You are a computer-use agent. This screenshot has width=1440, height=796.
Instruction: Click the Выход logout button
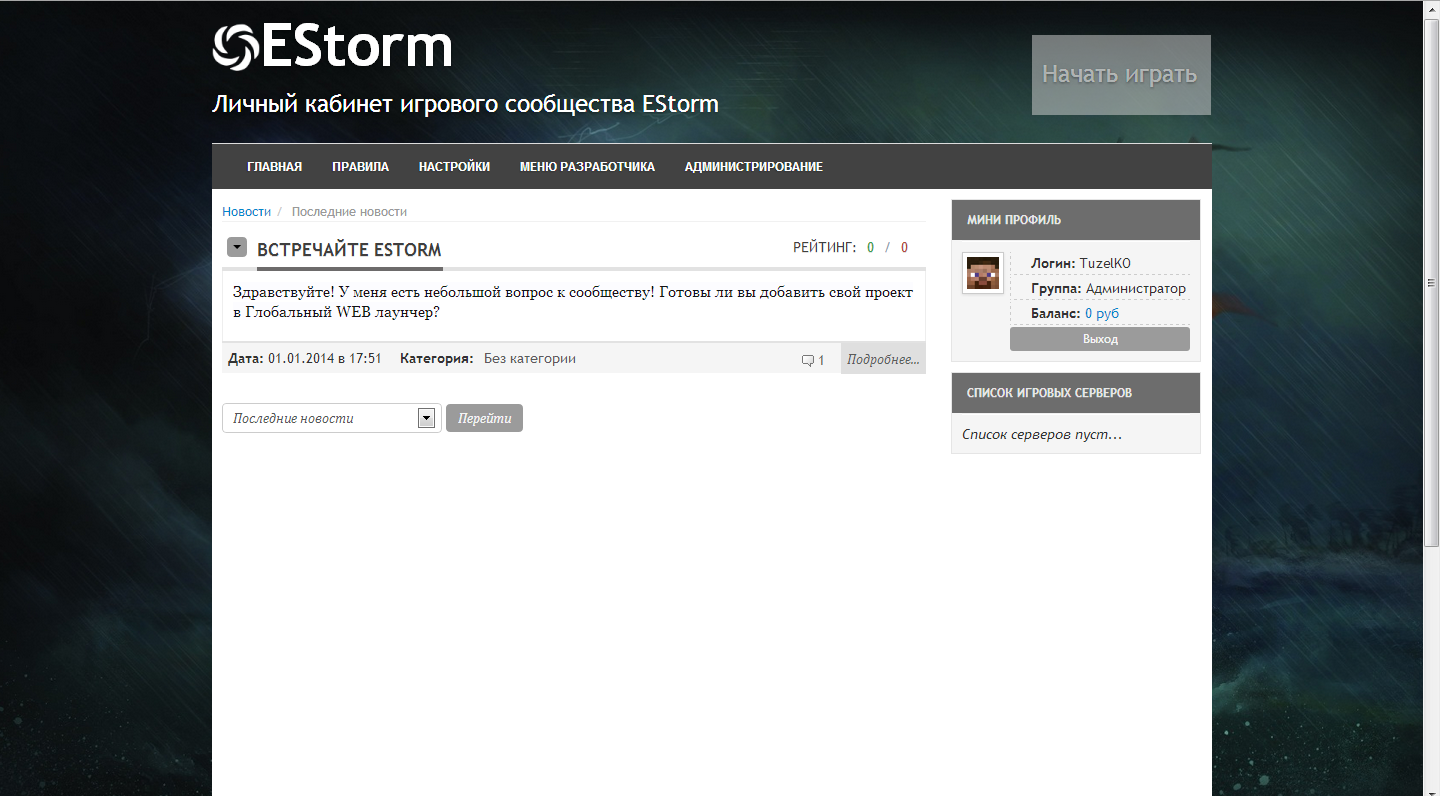(1100, 339)
